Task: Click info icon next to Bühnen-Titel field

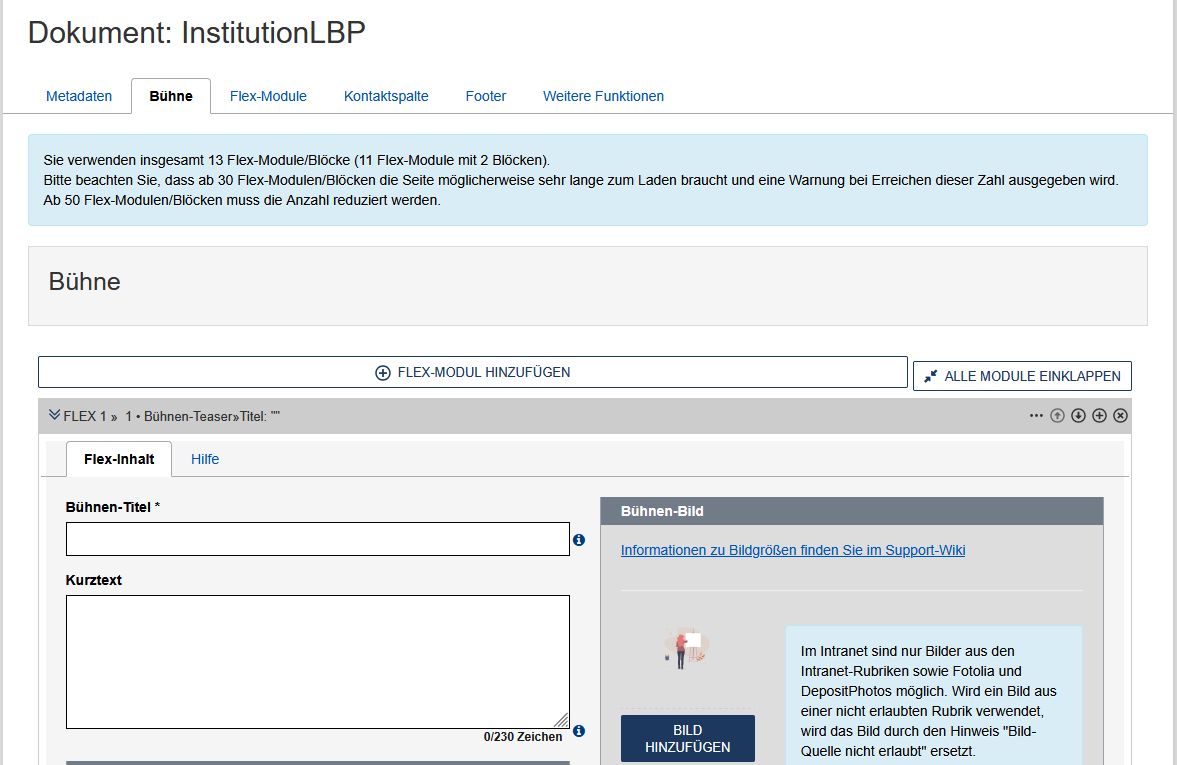Action: pos(579,540)
